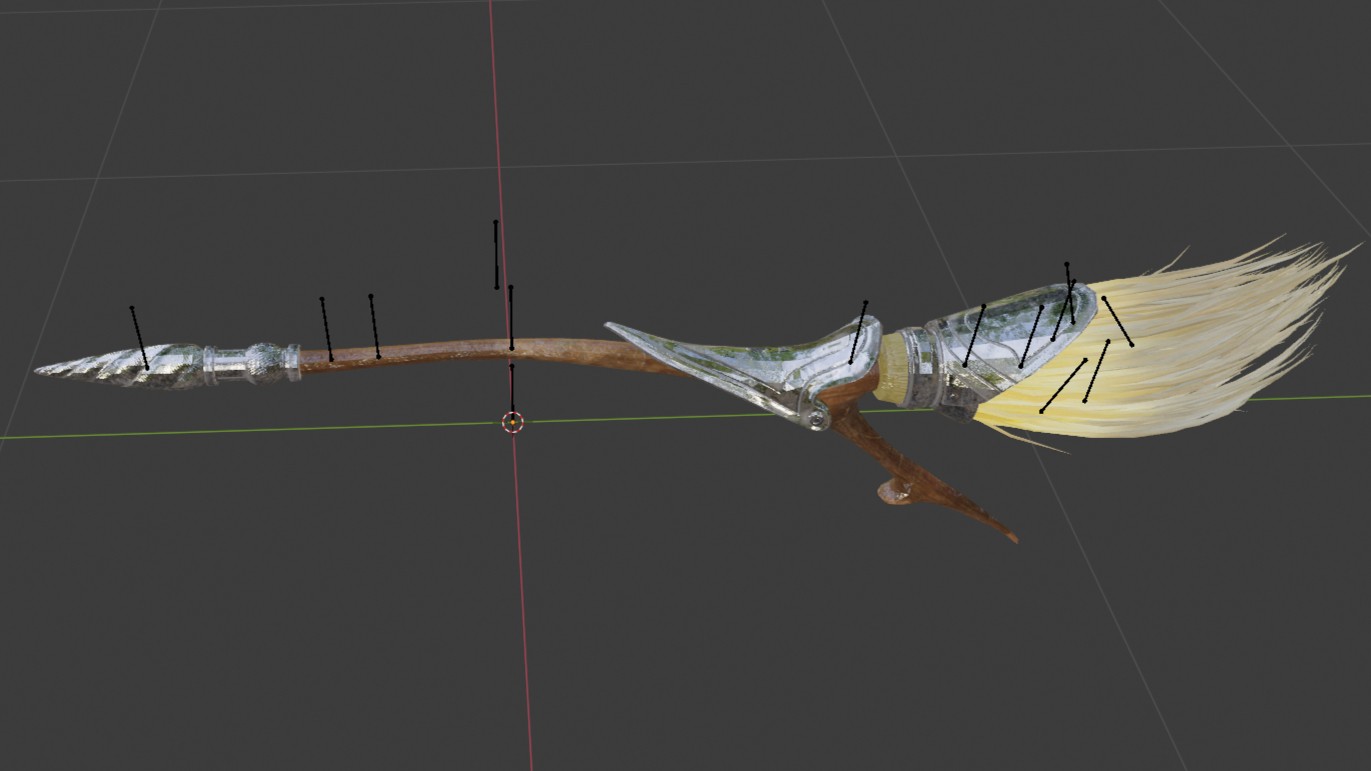The width and height of the screenshot is (1371, 771).
Task: Select the leftmost of the two handle bones
Action: click(326, 328)
